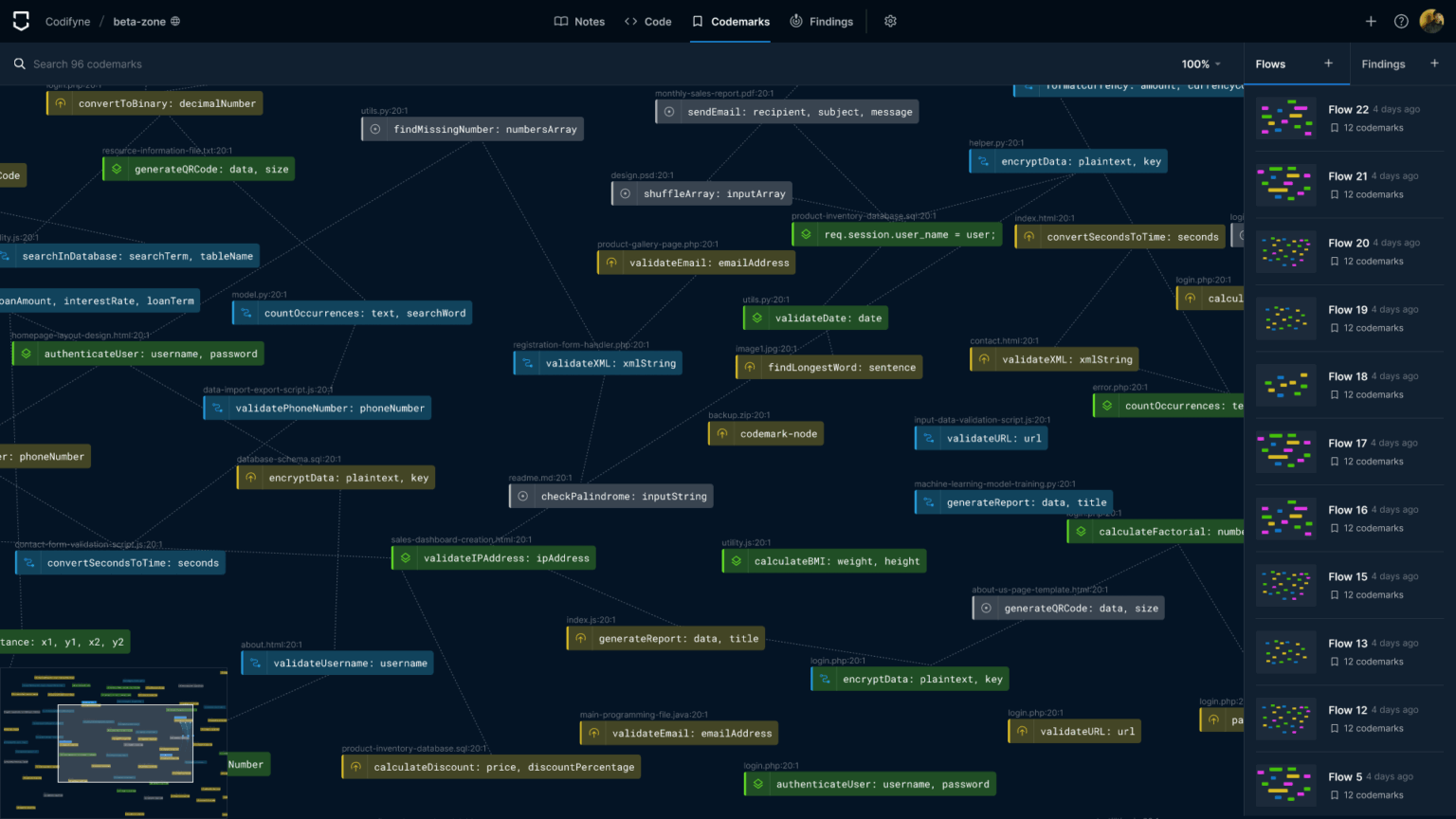The width and height of the screenshot is (1456, 819).
Task: Click the user profile avatar
Action: [x=1431, y=21]
